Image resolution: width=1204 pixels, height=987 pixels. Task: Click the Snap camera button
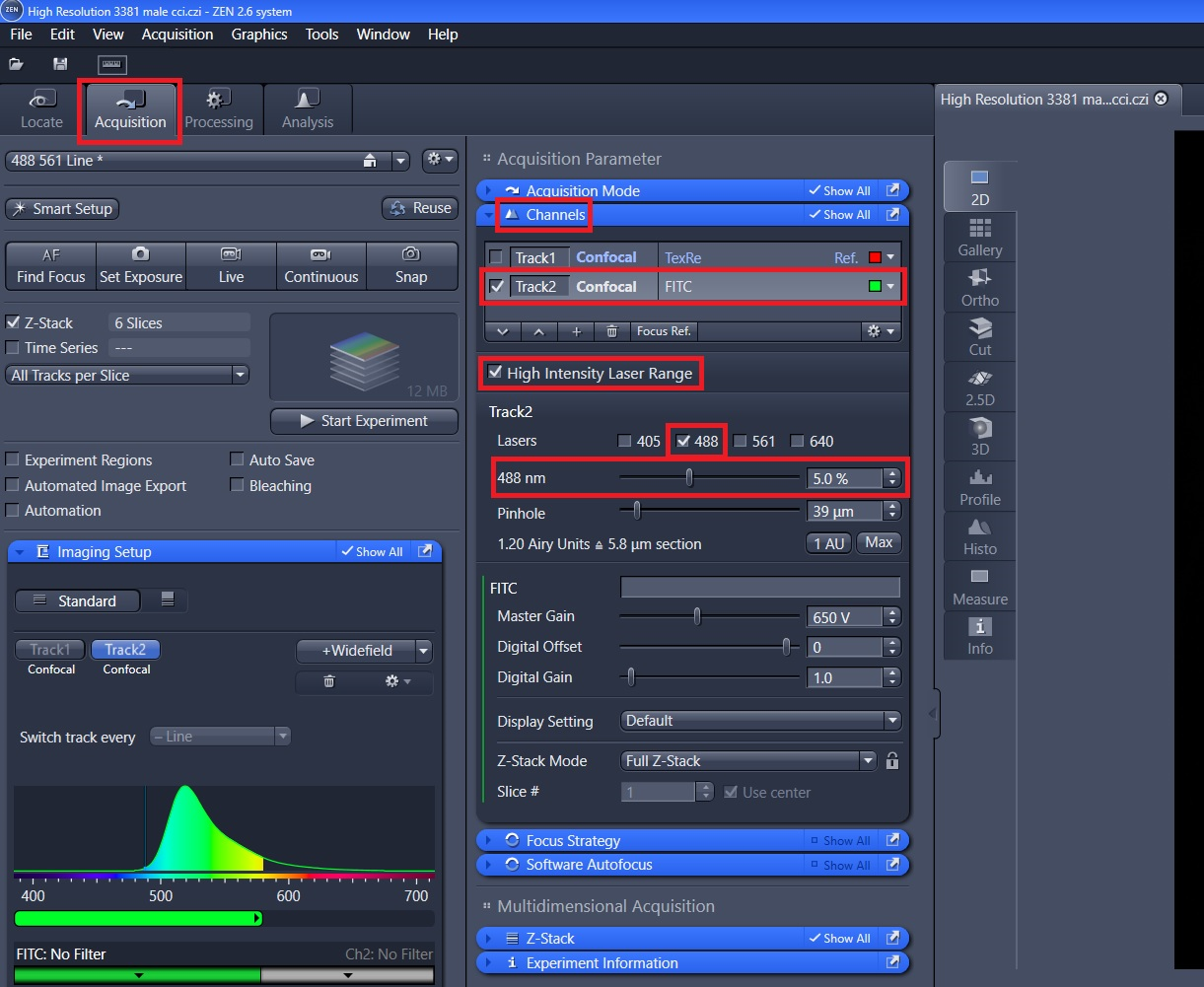tap(411, 265)
